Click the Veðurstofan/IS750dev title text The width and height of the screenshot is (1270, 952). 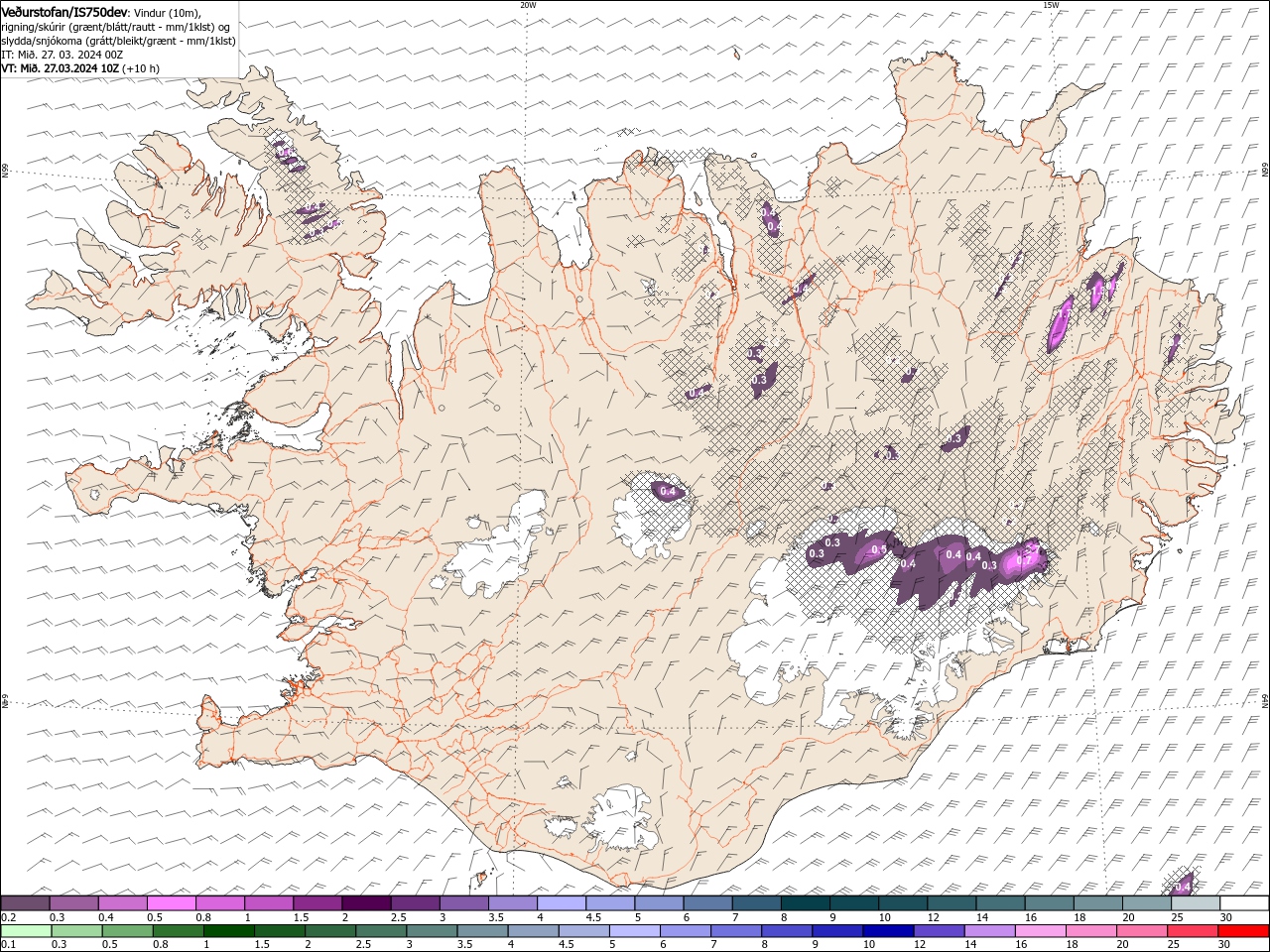click(64, 11)
